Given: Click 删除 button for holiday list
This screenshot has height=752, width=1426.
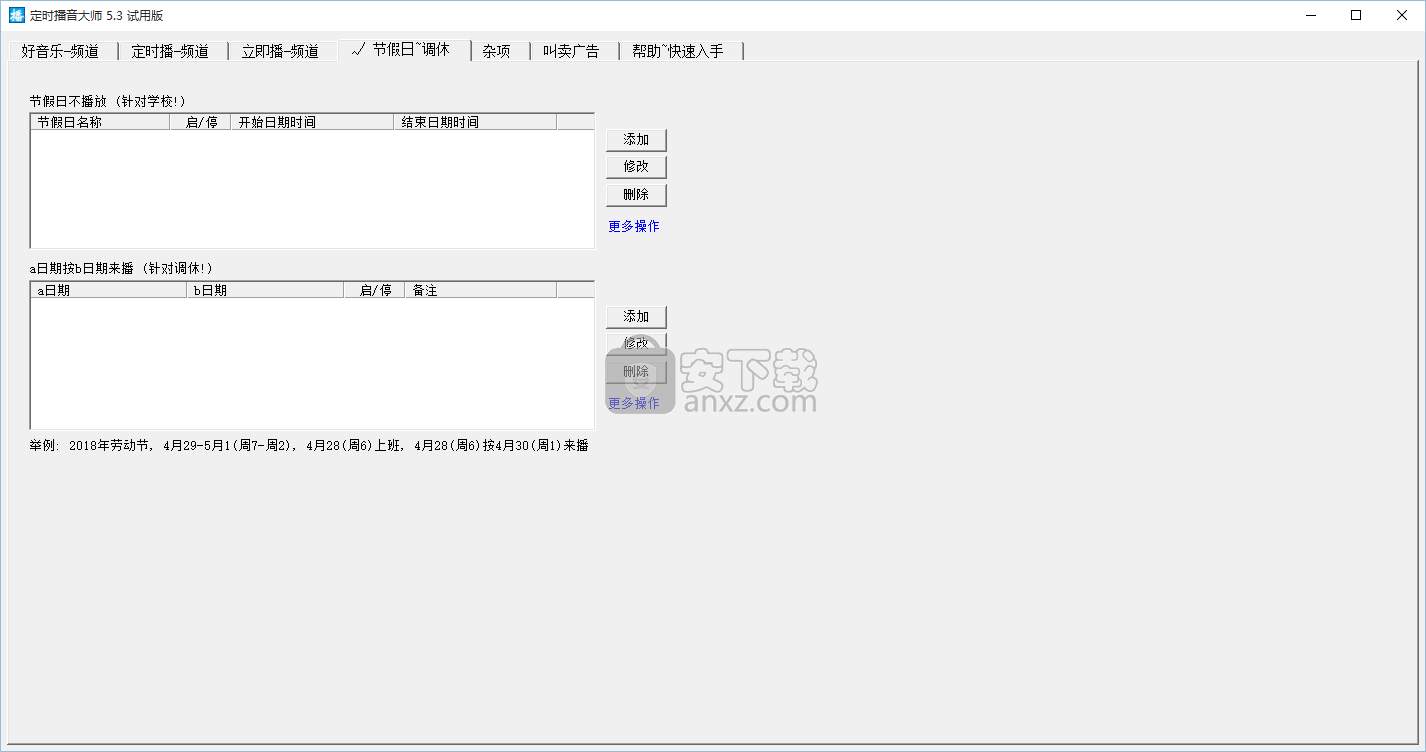Looking at the screenshot, I should click(636, 194).
